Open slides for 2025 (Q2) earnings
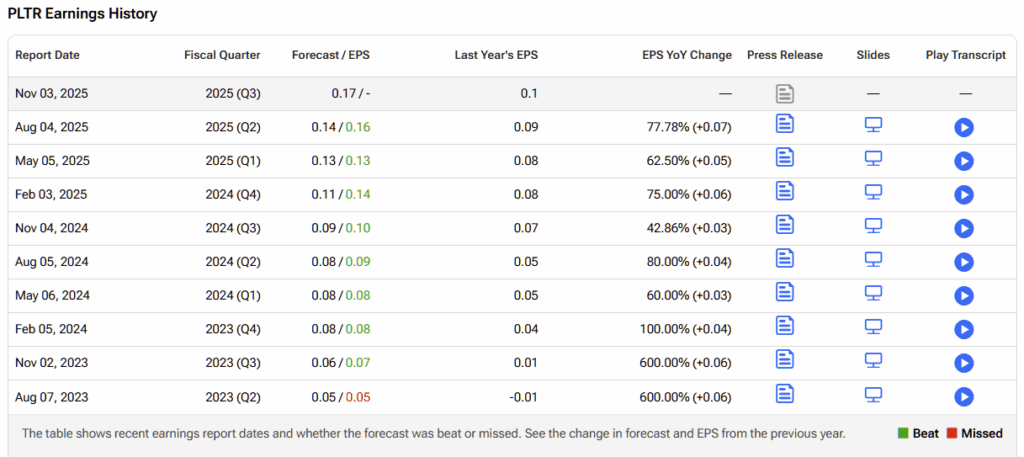 point(873,126)
